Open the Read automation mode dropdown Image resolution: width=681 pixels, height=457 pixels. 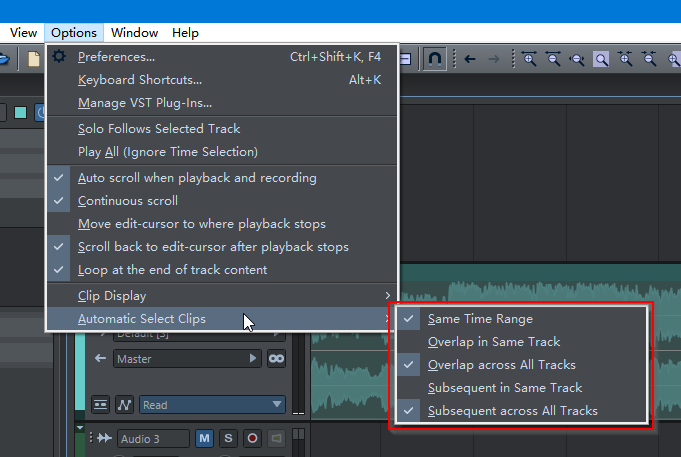pos(212,405)
